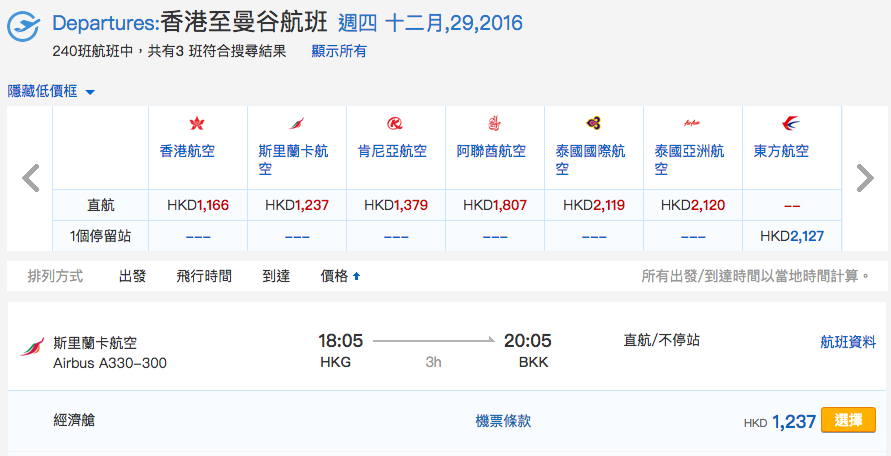Click the 3h flight duration
This screenshot has width=891, height=456.
pos(434,362)
